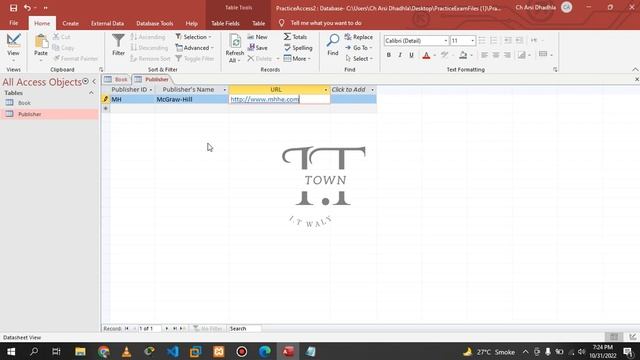Open the Selection filter dropdown

click(193, 37)
